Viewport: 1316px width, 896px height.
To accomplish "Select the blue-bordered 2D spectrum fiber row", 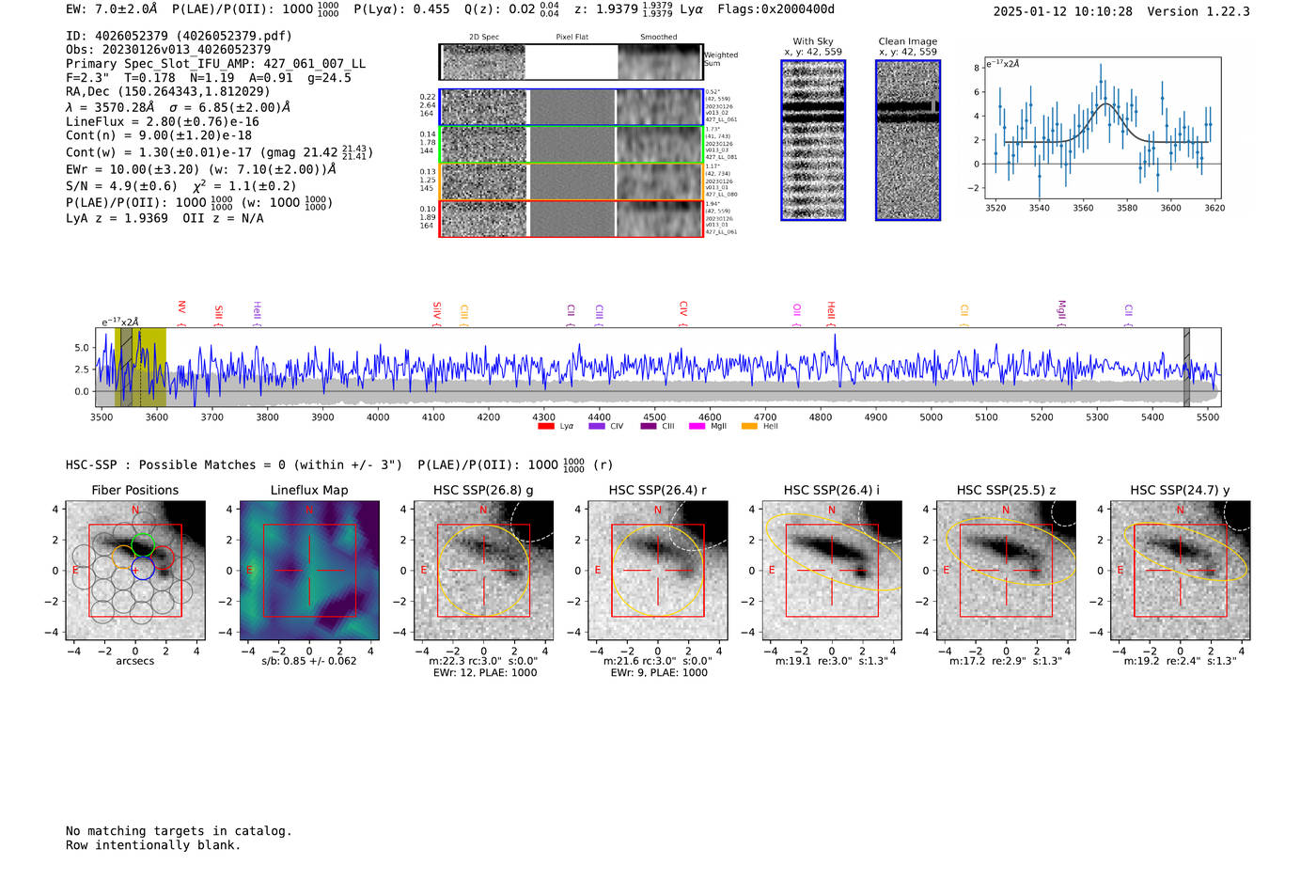I will click(571, 107).
